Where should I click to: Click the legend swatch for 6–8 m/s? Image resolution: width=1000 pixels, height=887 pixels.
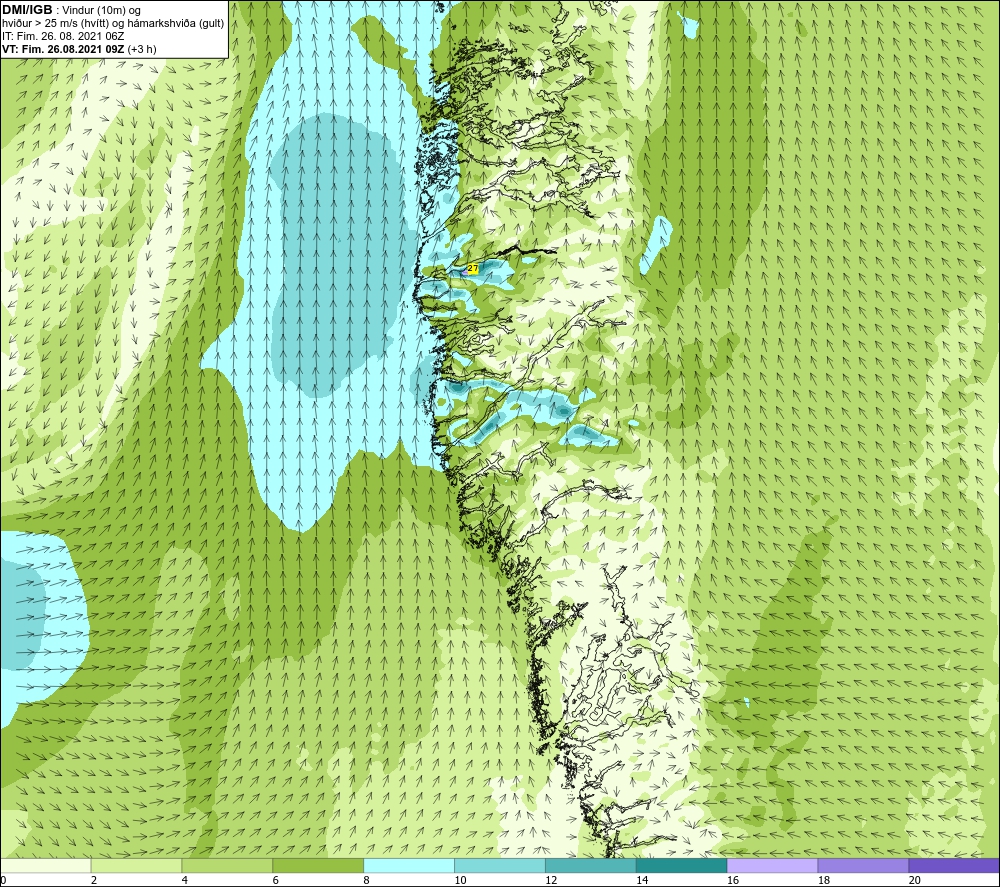click(318, 865)
